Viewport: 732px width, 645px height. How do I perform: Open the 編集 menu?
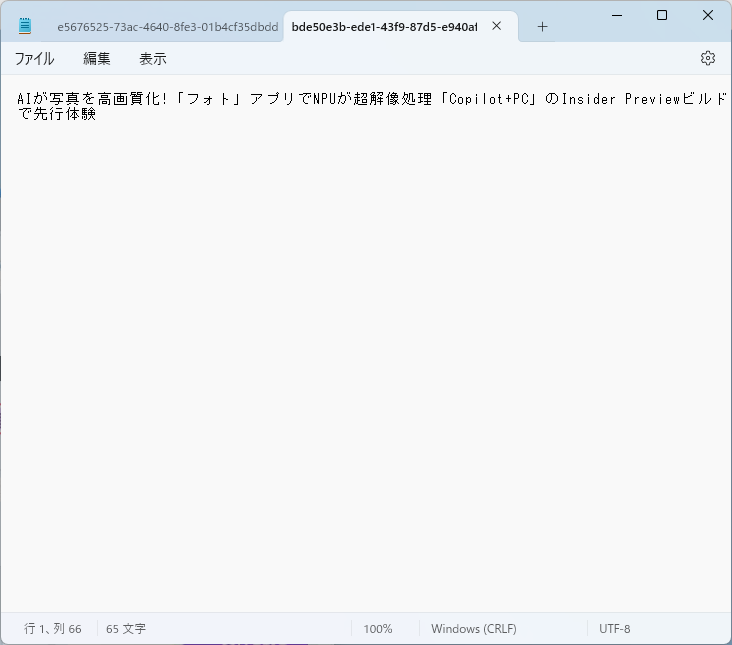(97, 59)
